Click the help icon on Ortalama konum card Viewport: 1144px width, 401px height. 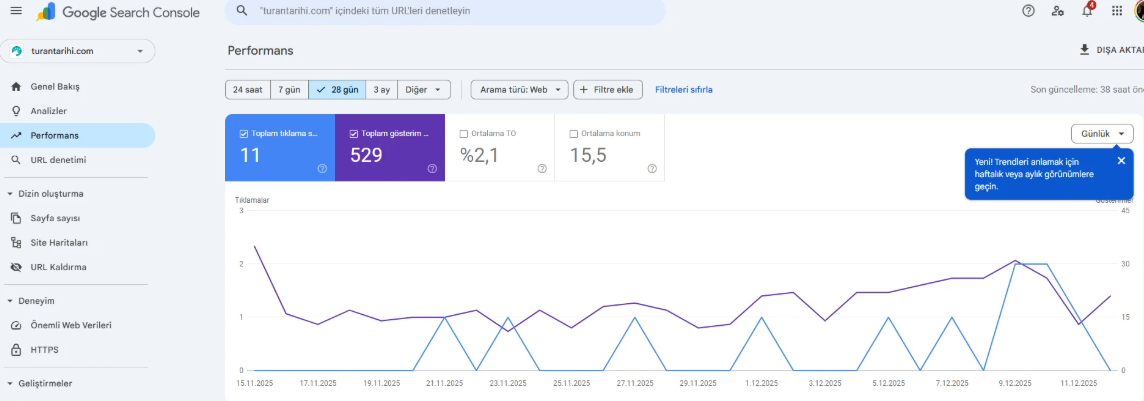(652, 168)
